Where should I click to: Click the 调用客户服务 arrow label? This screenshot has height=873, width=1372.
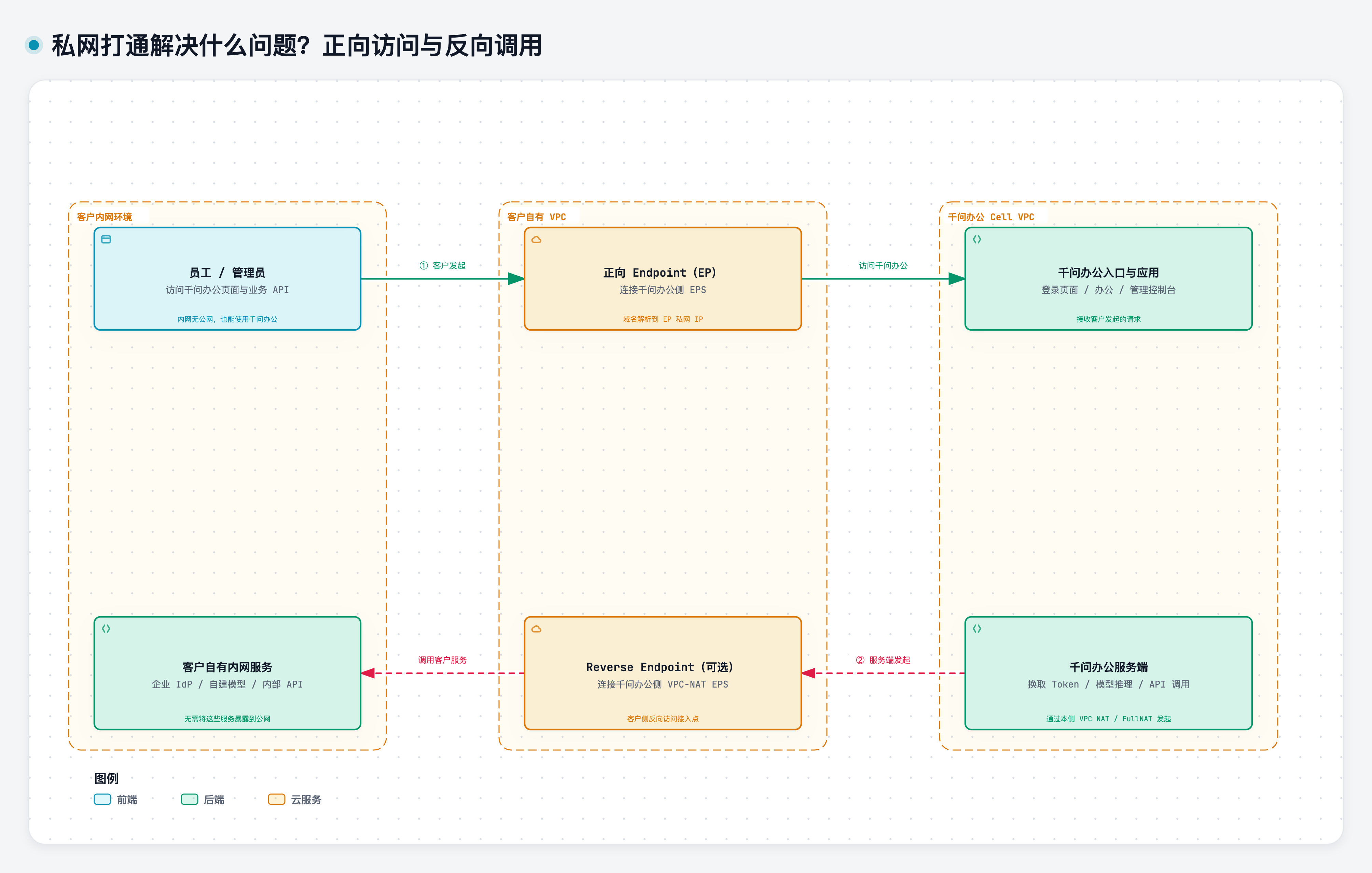point(443,659)
